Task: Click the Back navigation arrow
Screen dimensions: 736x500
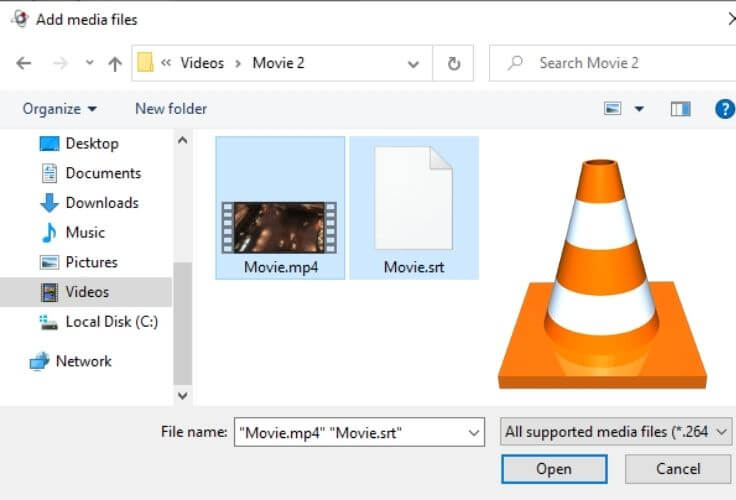Action: [24, 63]
